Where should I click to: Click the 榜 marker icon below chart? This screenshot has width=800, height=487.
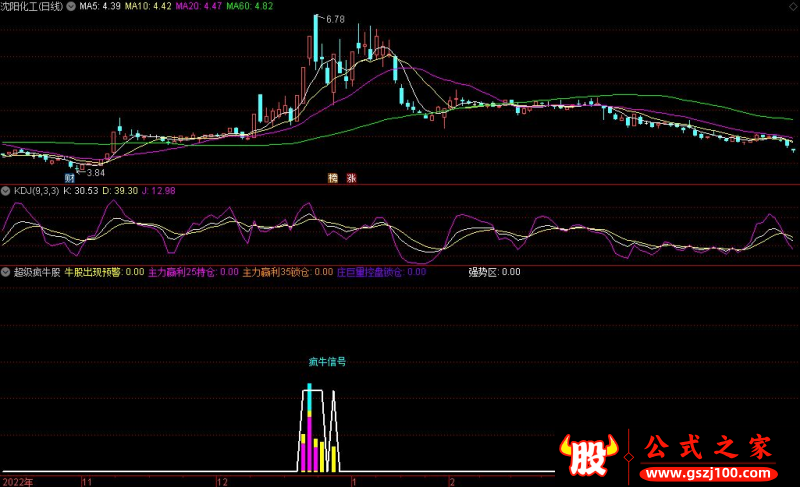pyautogui.click(x=333, y=179)
